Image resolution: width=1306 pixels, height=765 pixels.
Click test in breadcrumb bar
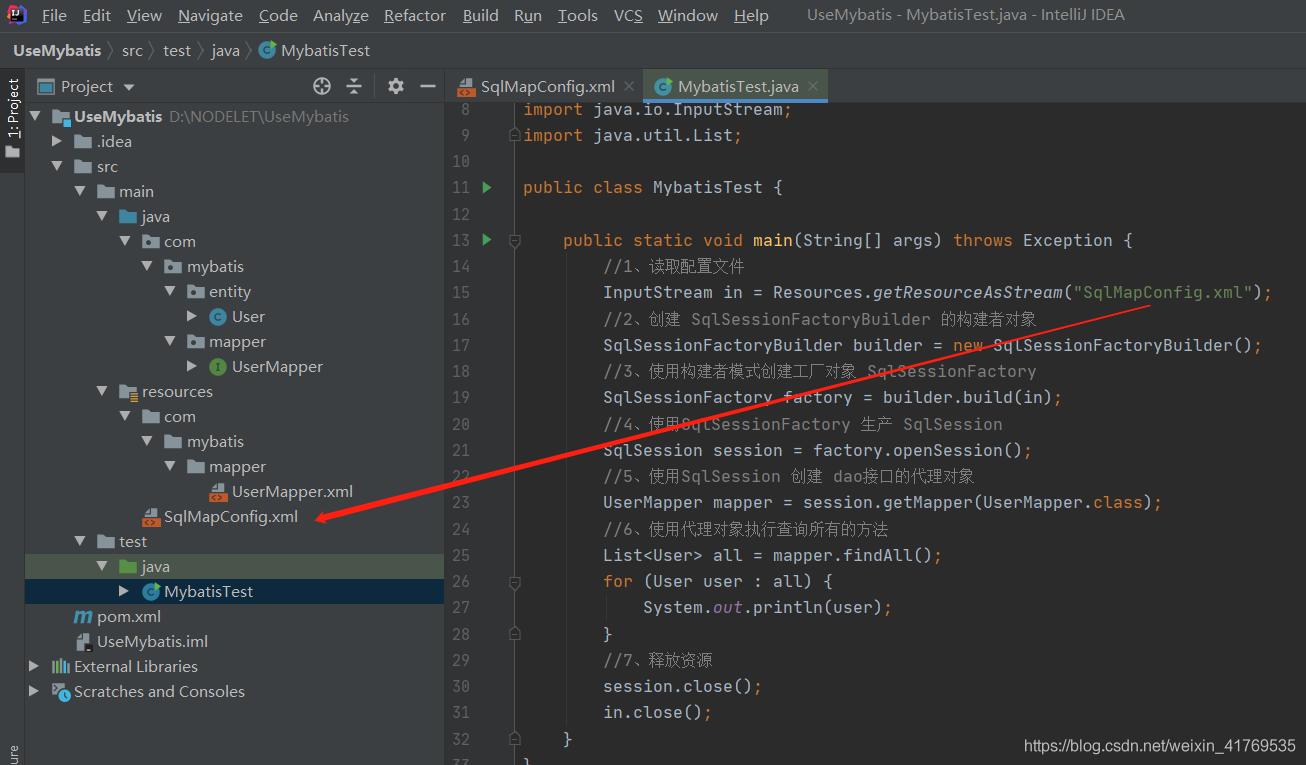point(177,50)
